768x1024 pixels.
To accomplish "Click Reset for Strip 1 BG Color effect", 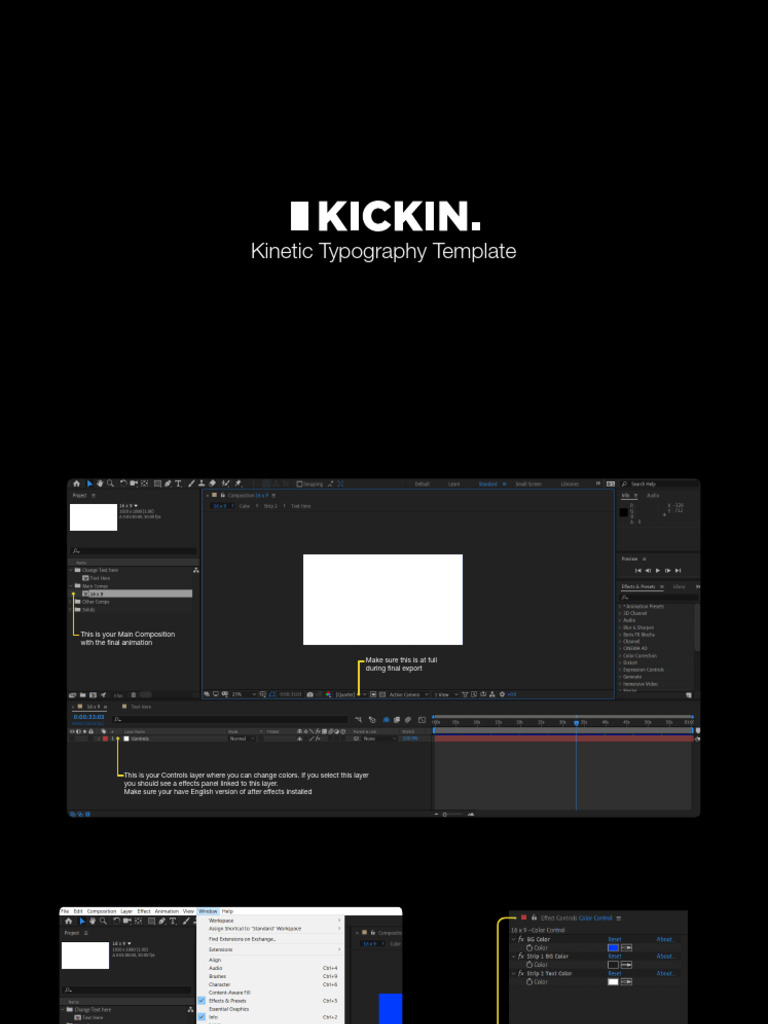I will pos(615,956).
